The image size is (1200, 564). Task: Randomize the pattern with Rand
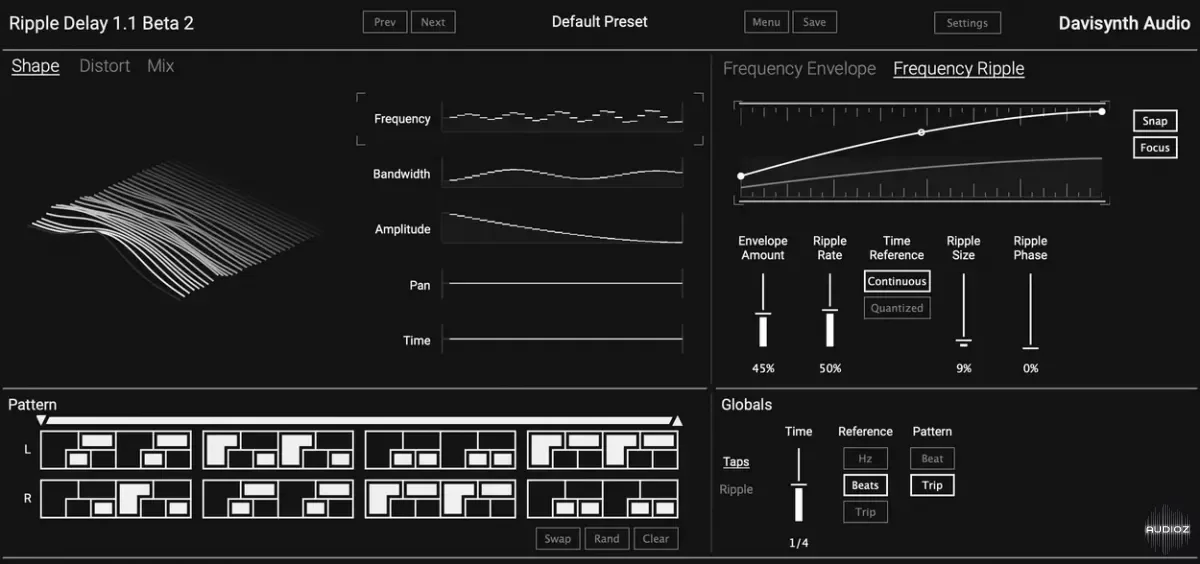click(607, 539)
